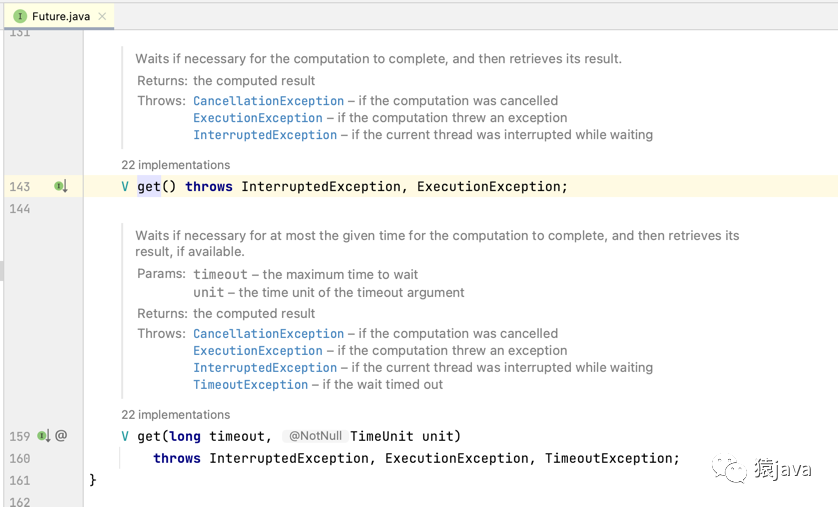The width and height of the screenshot is (838, 507).
Task: Show the 22 implementations hint above get()
Action: pyautogui.click(x=175, y=165)
